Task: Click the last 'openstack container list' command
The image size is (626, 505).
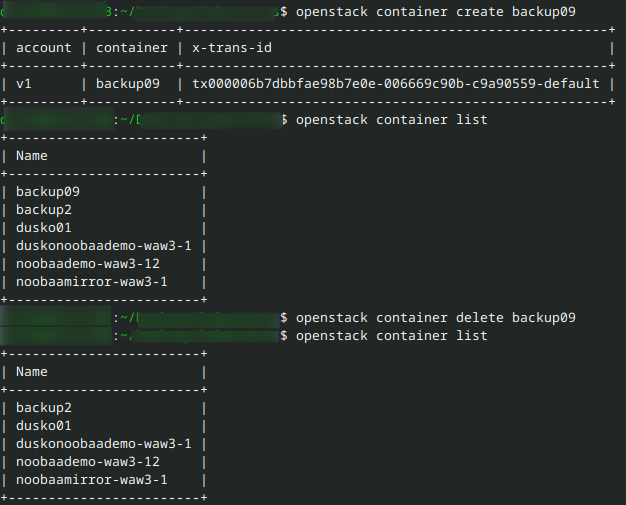Action: [x=392, y=336]
